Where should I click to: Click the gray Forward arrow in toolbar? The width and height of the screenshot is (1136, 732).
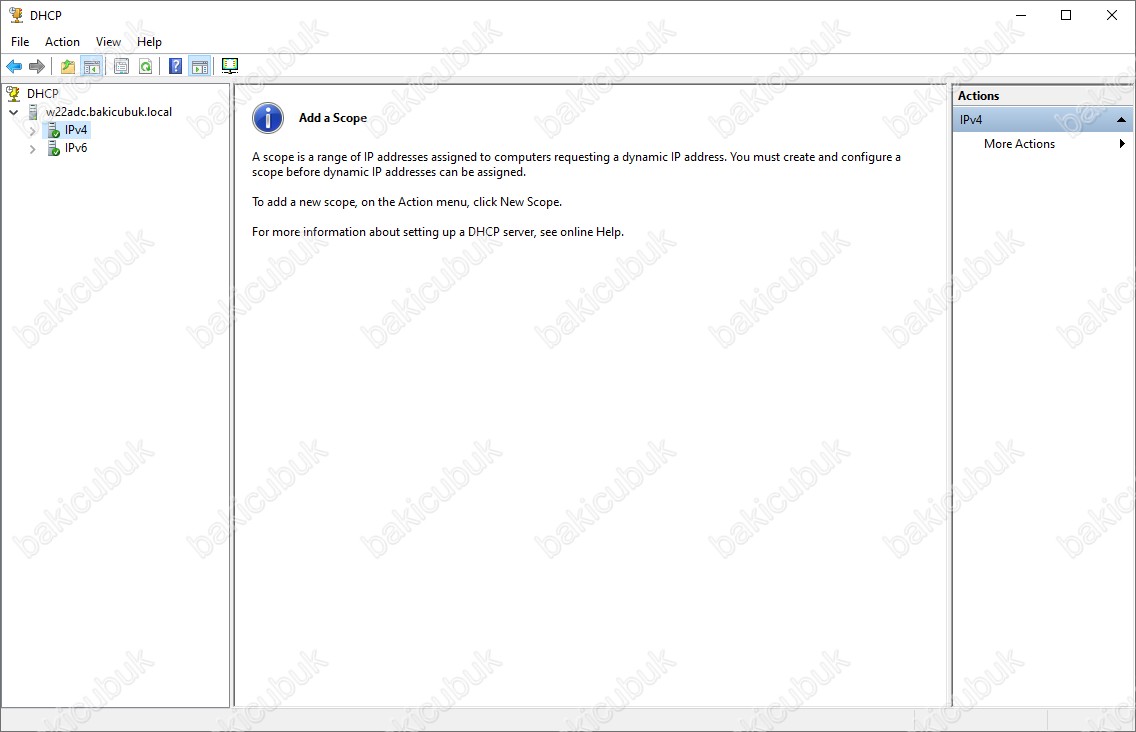(37, 67)
